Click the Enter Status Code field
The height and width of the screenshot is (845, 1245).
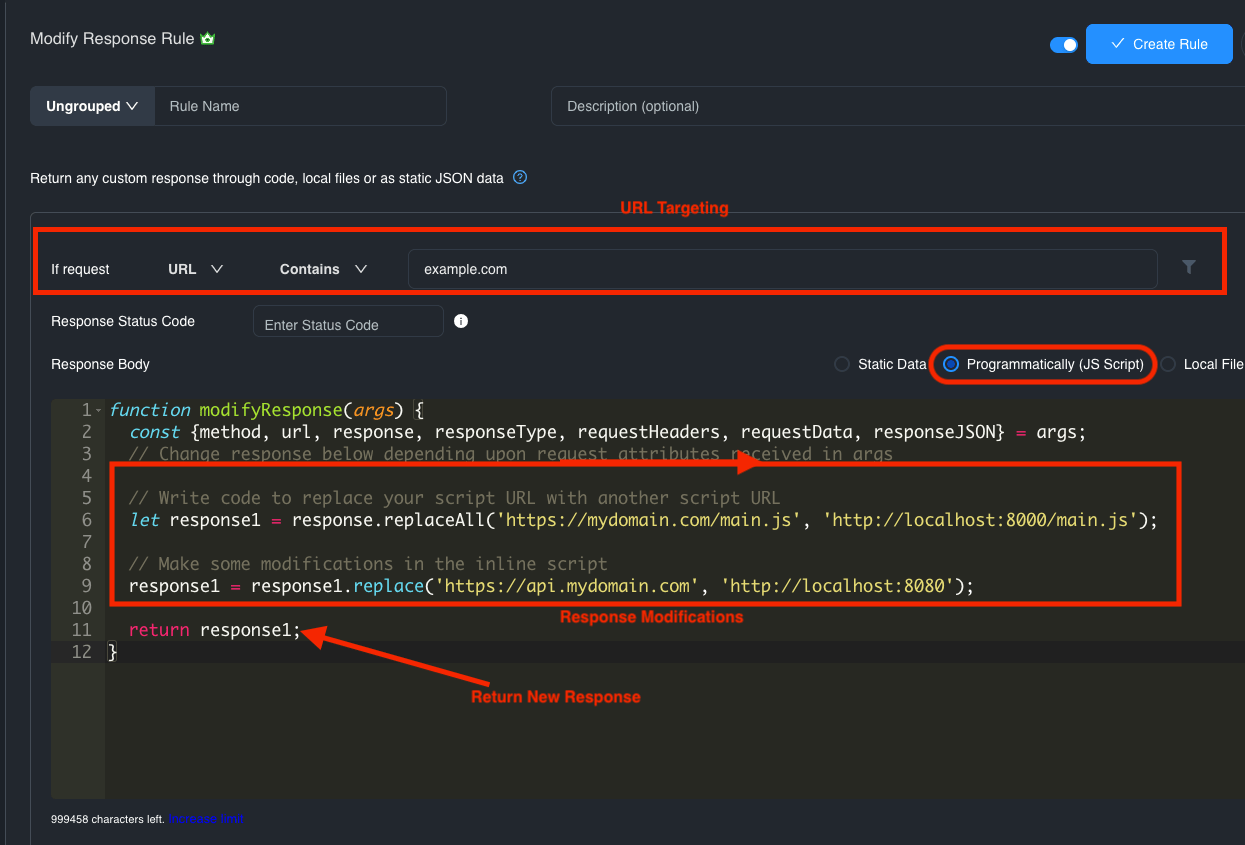[348, 321]
